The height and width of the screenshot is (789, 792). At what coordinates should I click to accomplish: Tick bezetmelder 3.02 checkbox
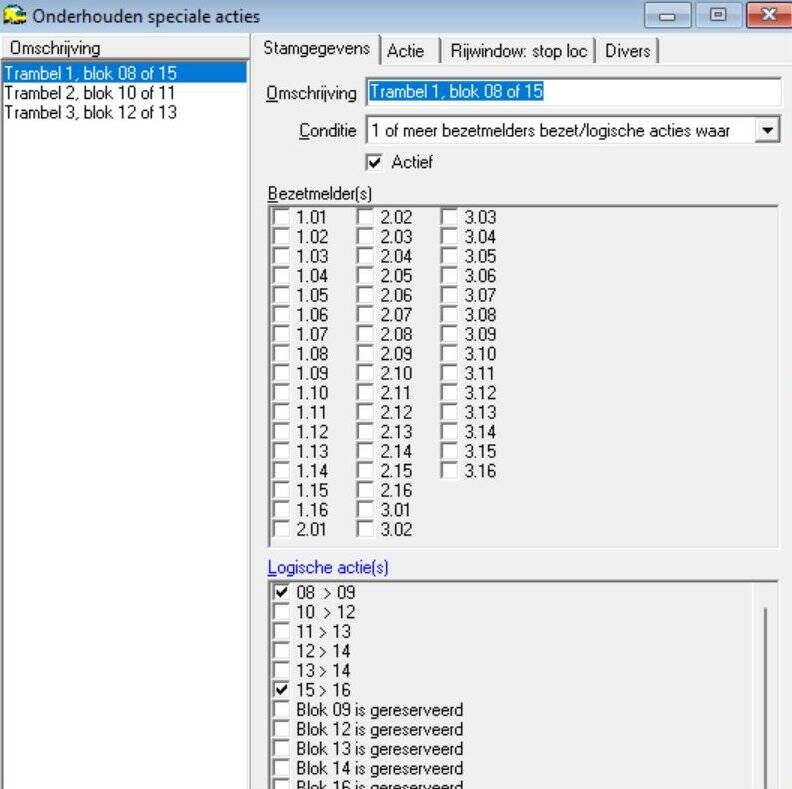tap(365, 529)
